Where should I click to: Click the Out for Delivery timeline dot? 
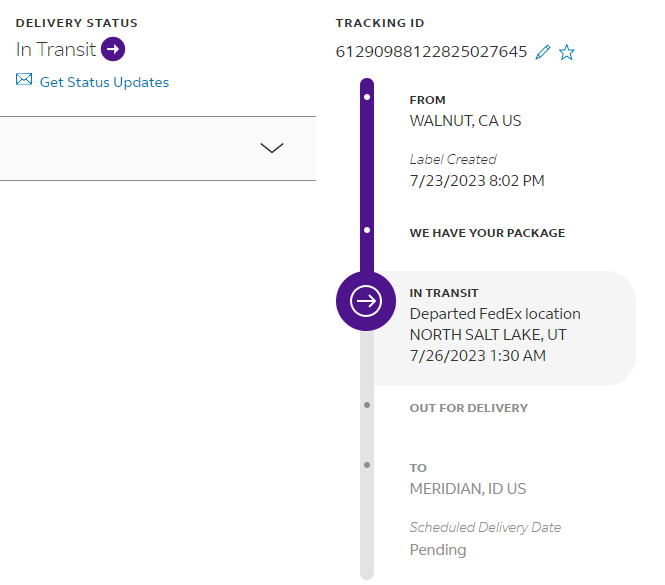(367, 405)
